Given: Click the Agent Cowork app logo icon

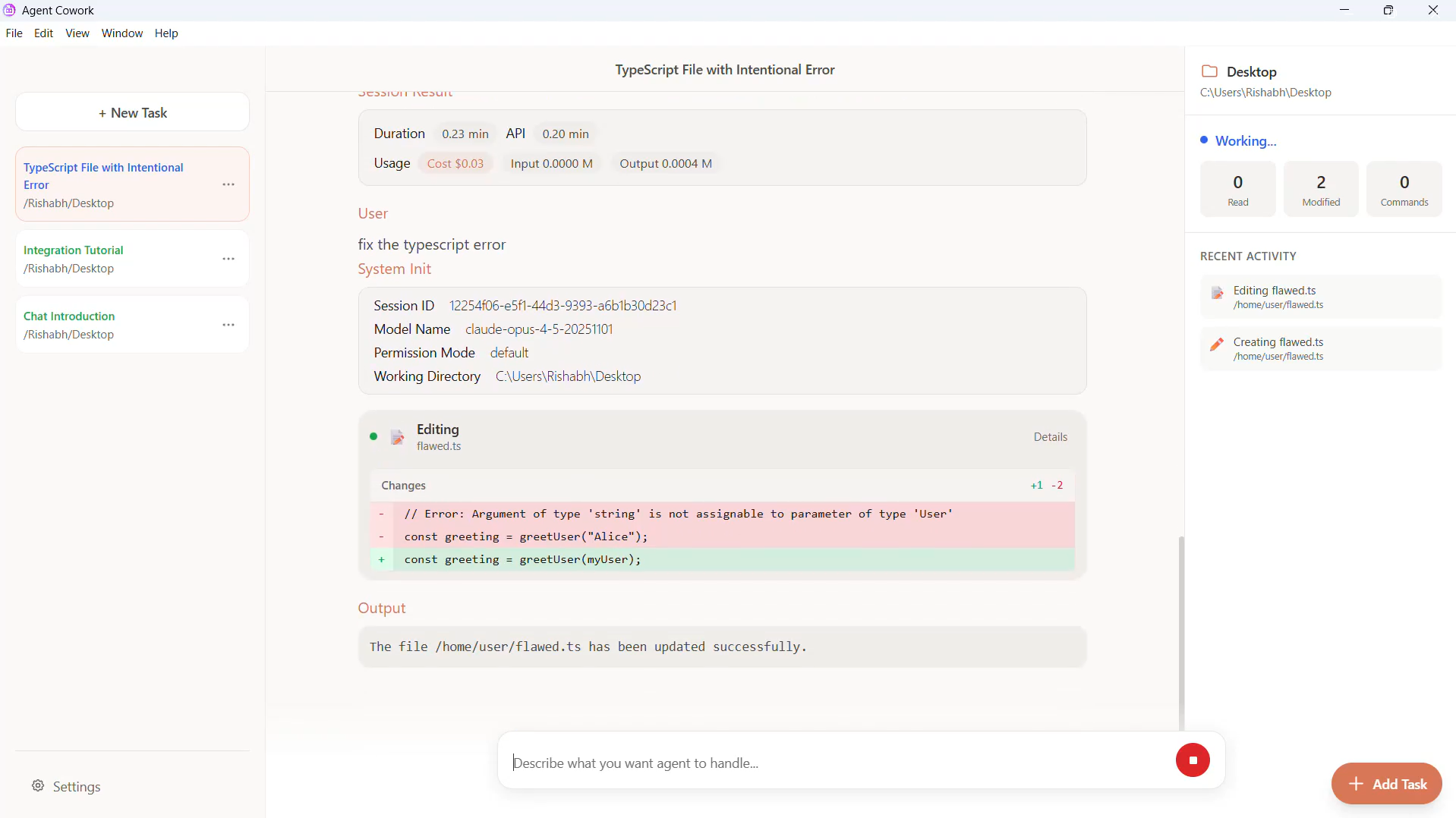Looking at the screenshot, I should (x=10, y=10).
